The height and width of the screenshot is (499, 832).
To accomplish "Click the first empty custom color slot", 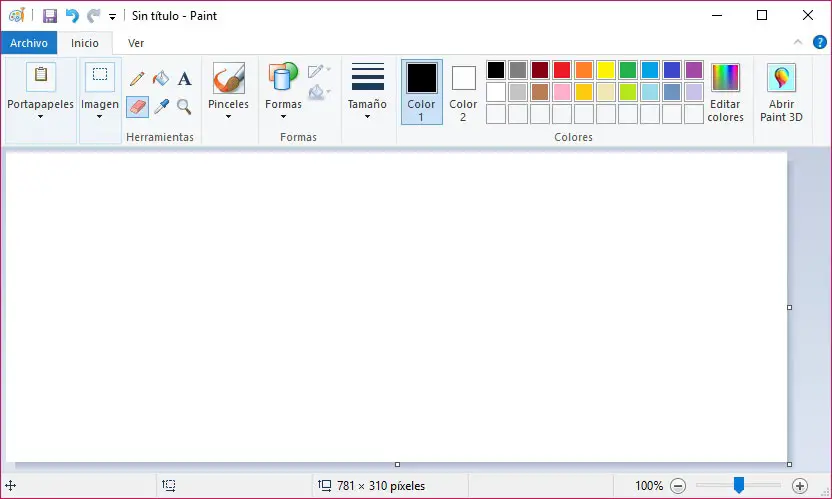I will click(496, 114).
